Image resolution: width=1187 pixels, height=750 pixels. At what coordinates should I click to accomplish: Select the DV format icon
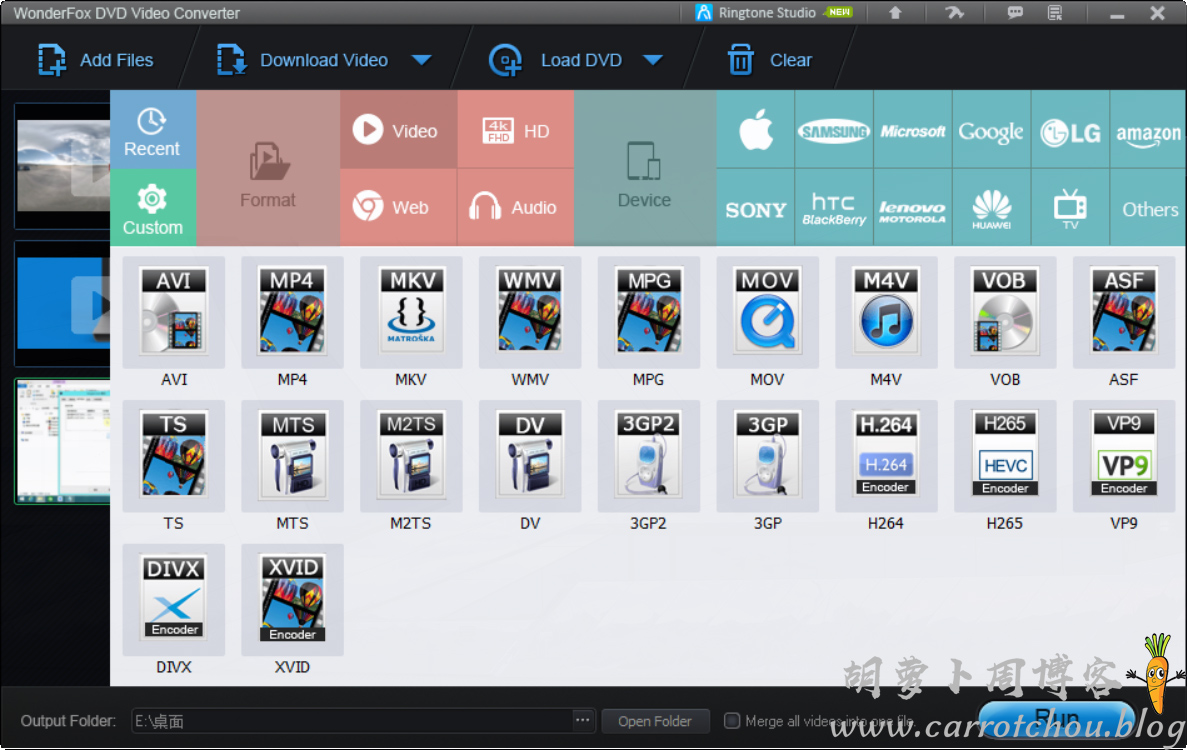pyautogui.click(x=530, y=456)
